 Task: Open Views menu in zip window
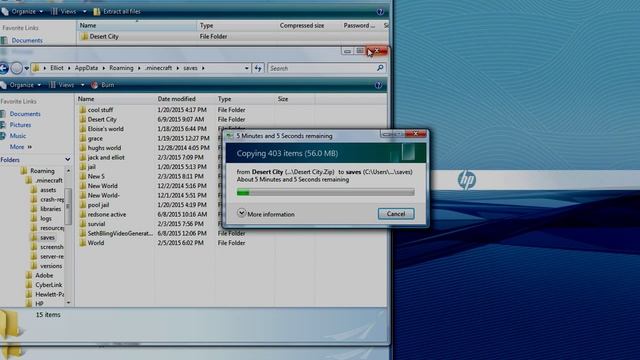click(69, 11)
